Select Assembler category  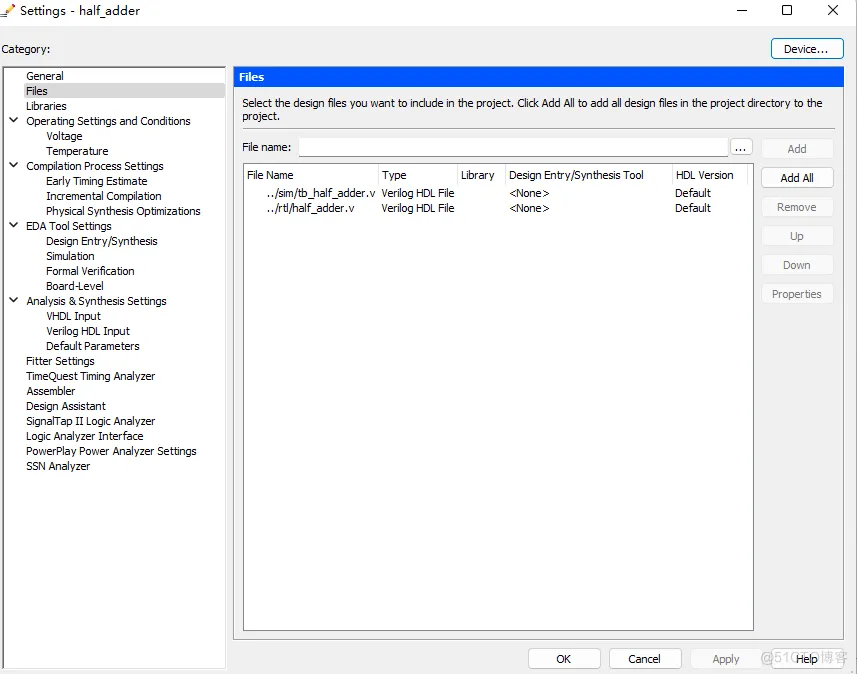point(50,391)
